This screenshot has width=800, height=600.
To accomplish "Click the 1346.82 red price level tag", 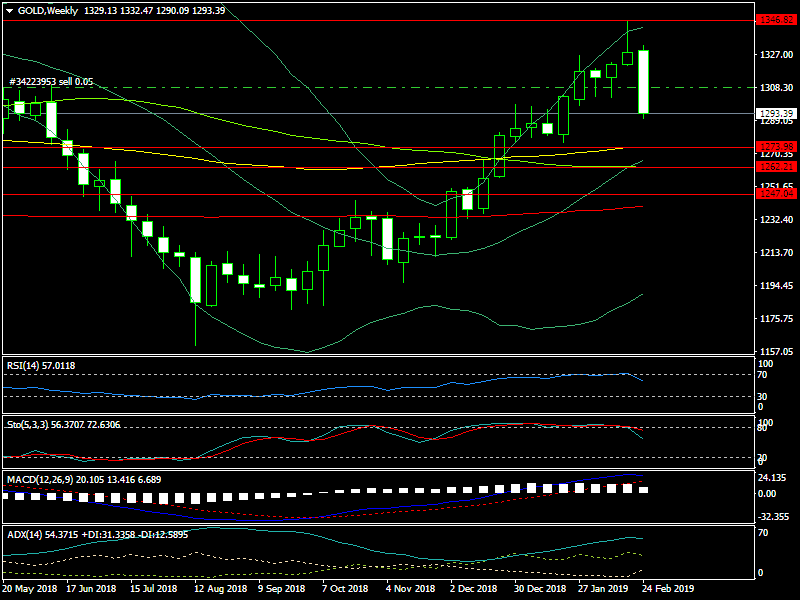I will [777, 20].
